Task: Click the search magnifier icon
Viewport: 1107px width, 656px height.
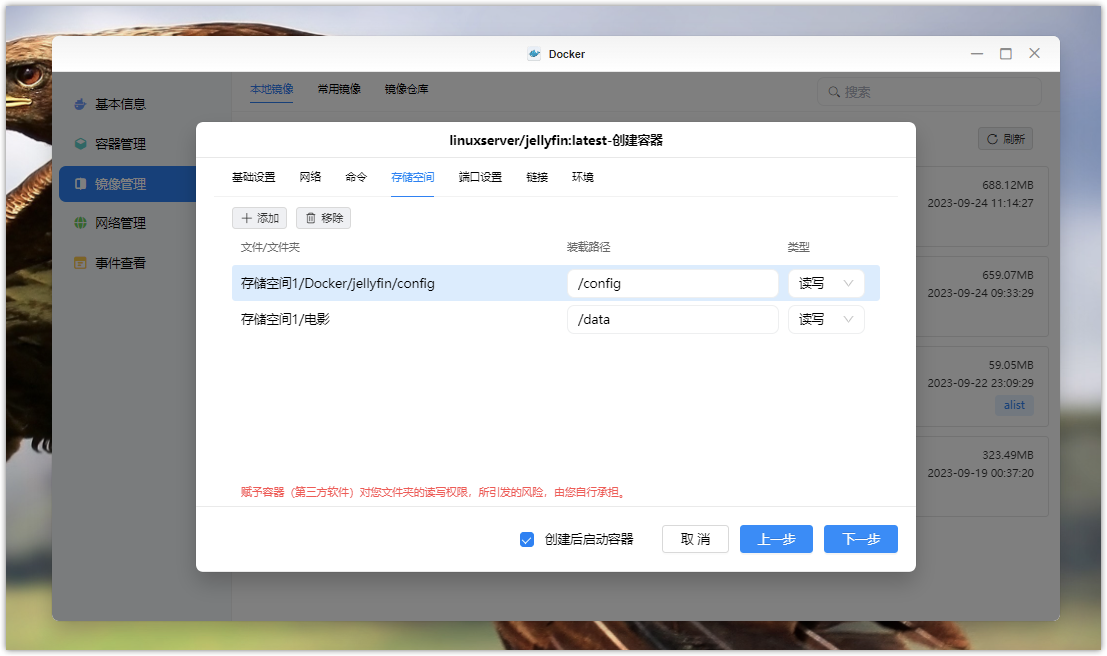Action: pos(833,92)
